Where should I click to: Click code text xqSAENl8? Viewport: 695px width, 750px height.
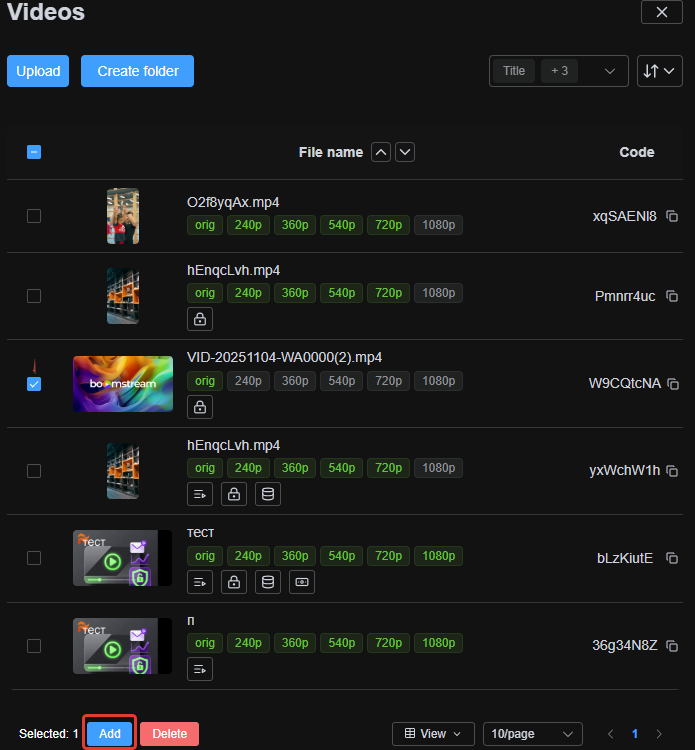[625, 216]
